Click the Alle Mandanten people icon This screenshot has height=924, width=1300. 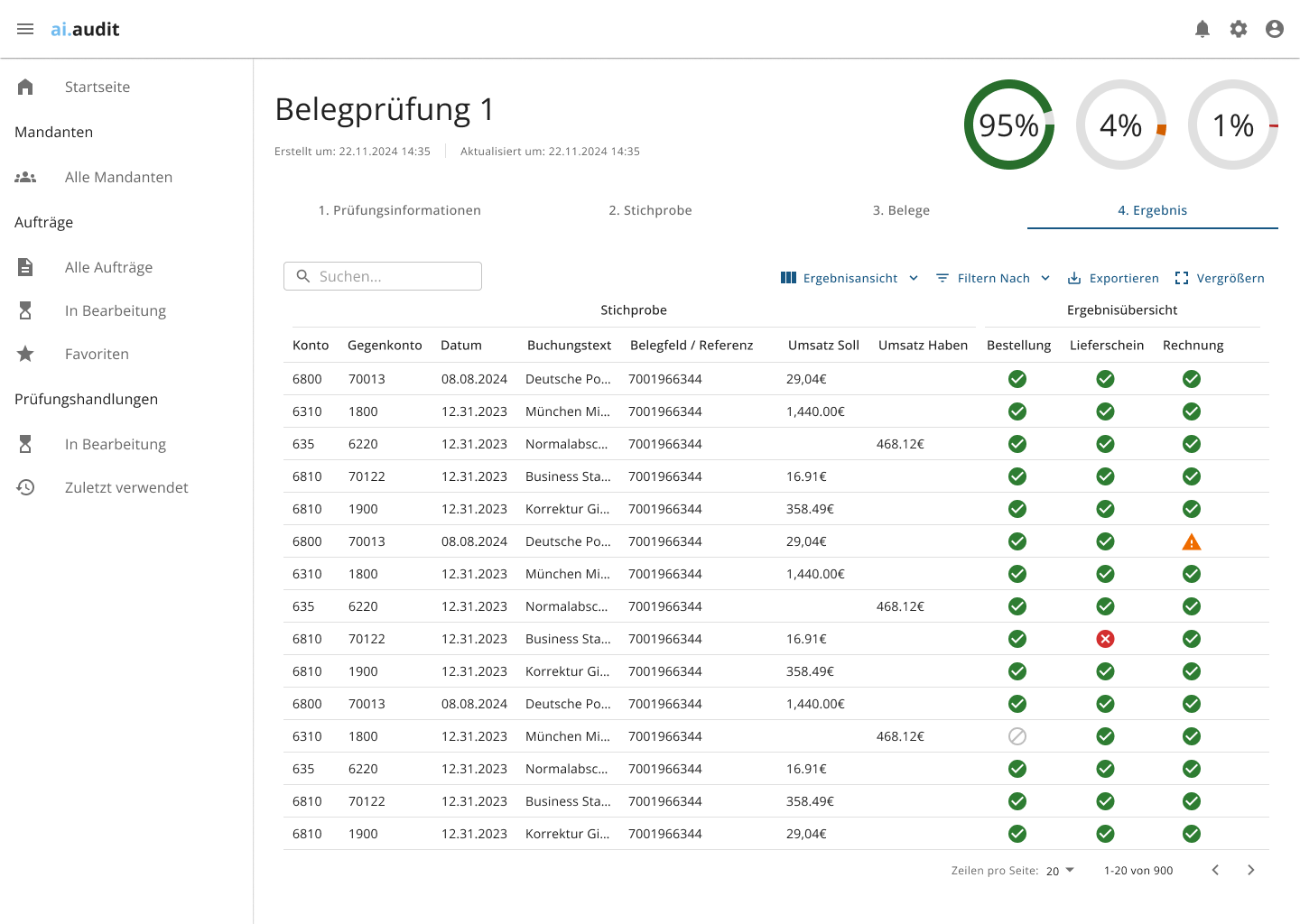25,177
